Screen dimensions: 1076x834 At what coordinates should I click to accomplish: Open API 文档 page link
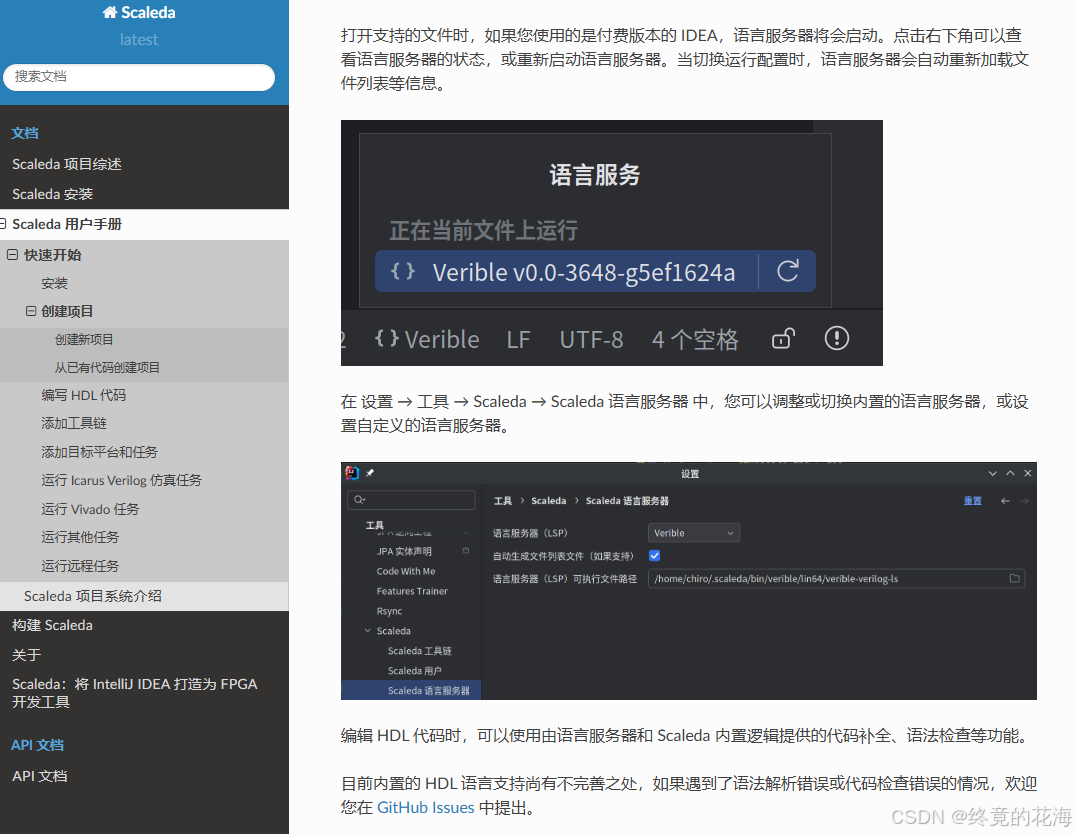tap(39, 776)
